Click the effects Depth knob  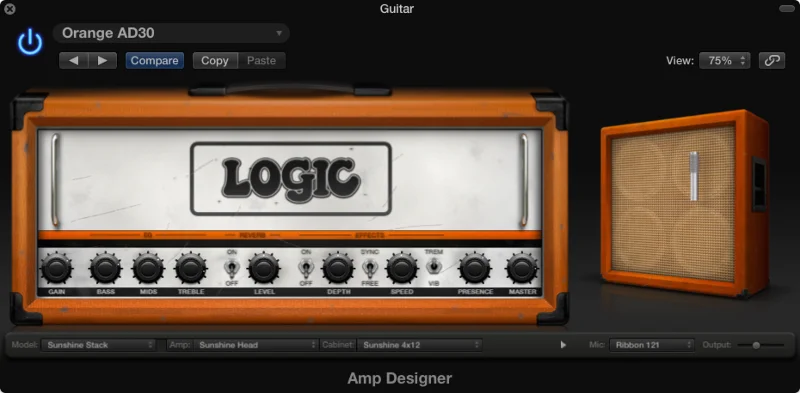[338, 268]
